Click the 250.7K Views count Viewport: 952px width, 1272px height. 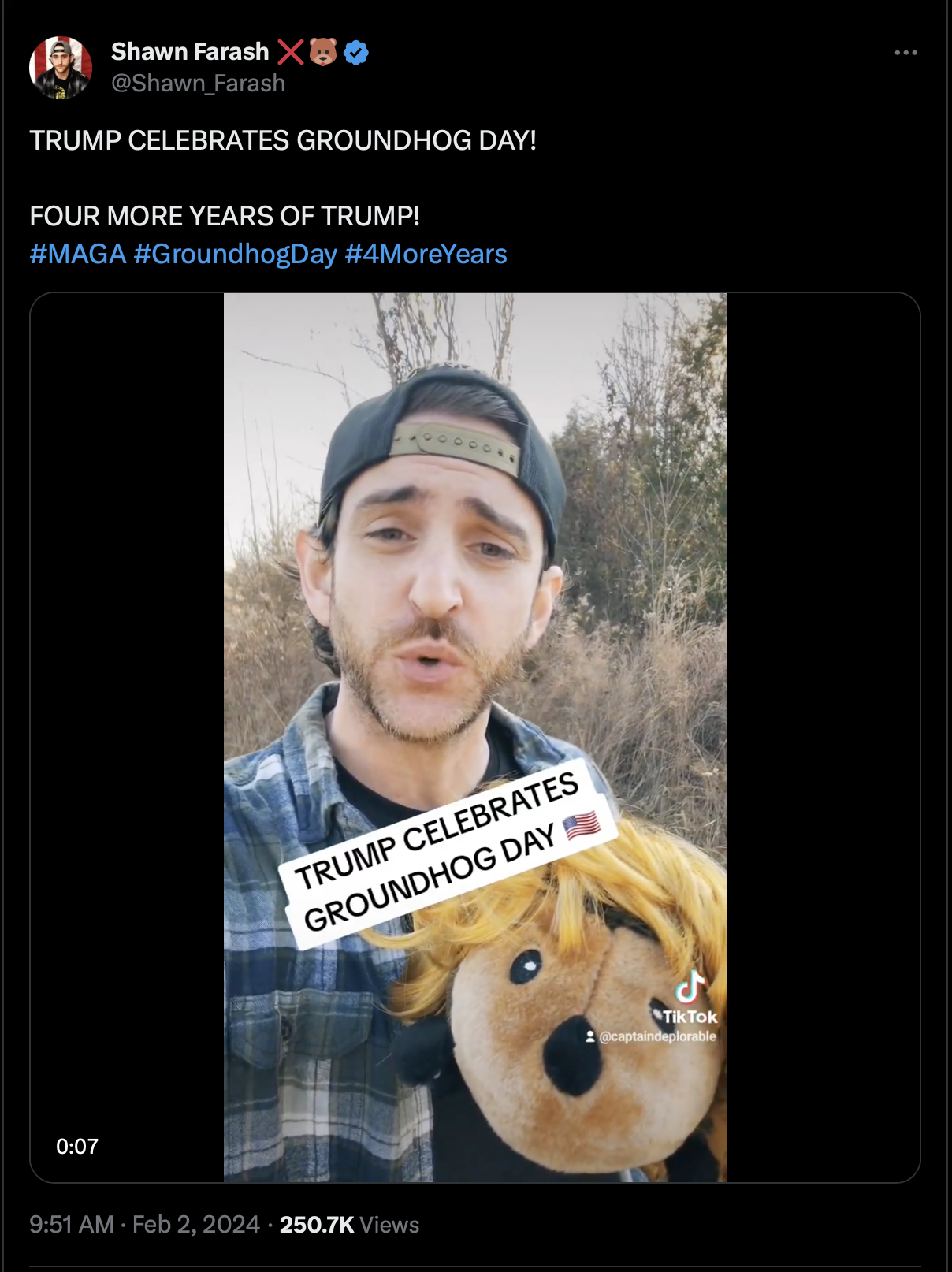tap(349, 1224)
